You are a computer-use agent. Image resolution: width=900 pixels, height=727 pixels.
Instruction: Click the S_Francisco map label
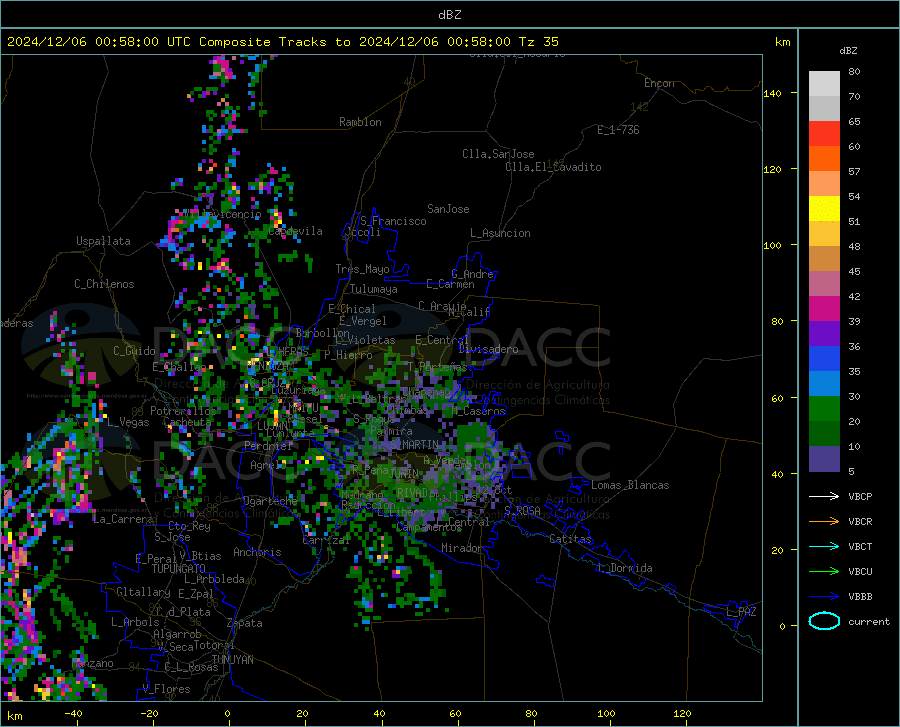tap(393, 221)
